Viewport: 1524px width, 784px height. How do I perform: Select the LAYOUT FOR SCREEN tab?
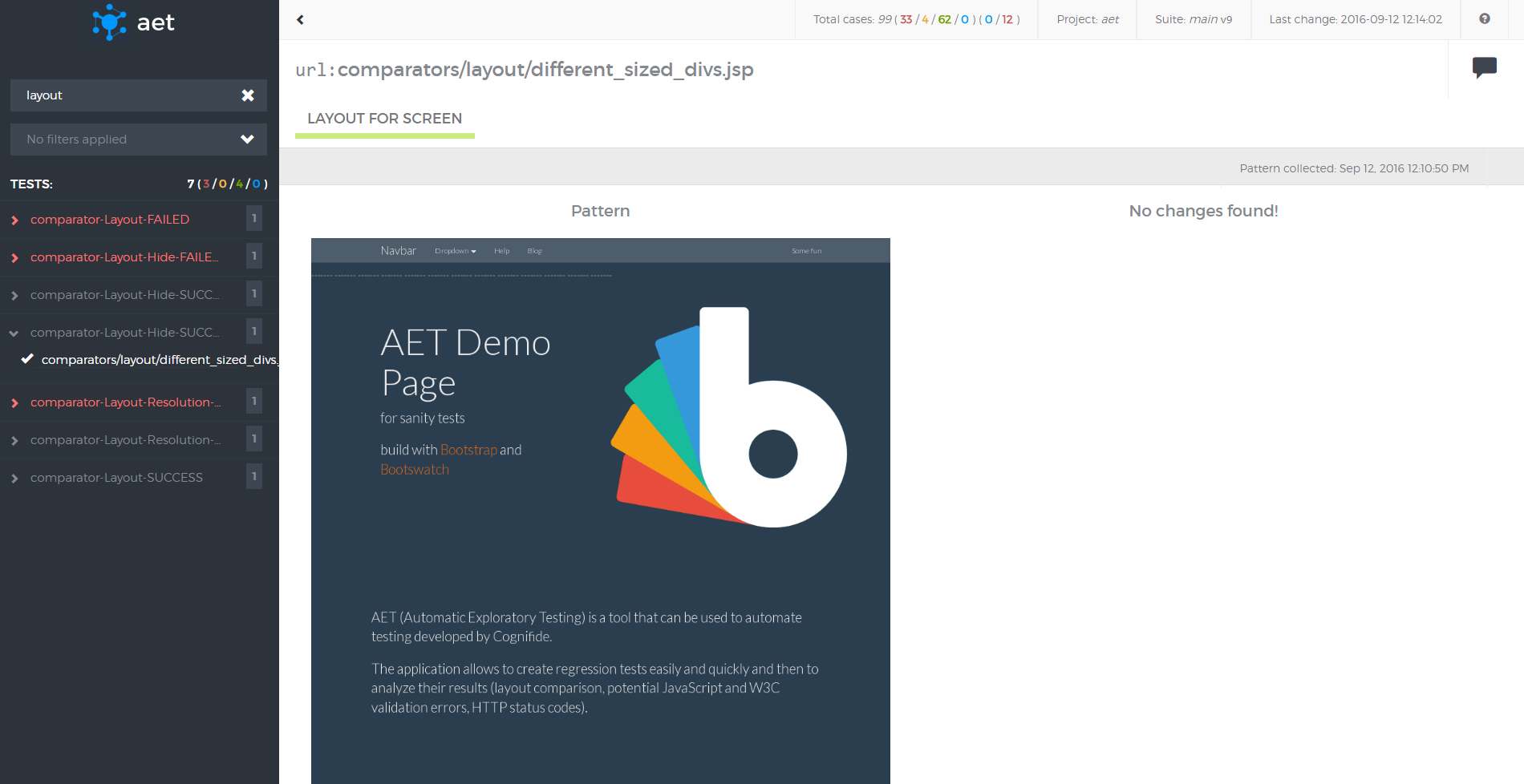coord(384,119)
